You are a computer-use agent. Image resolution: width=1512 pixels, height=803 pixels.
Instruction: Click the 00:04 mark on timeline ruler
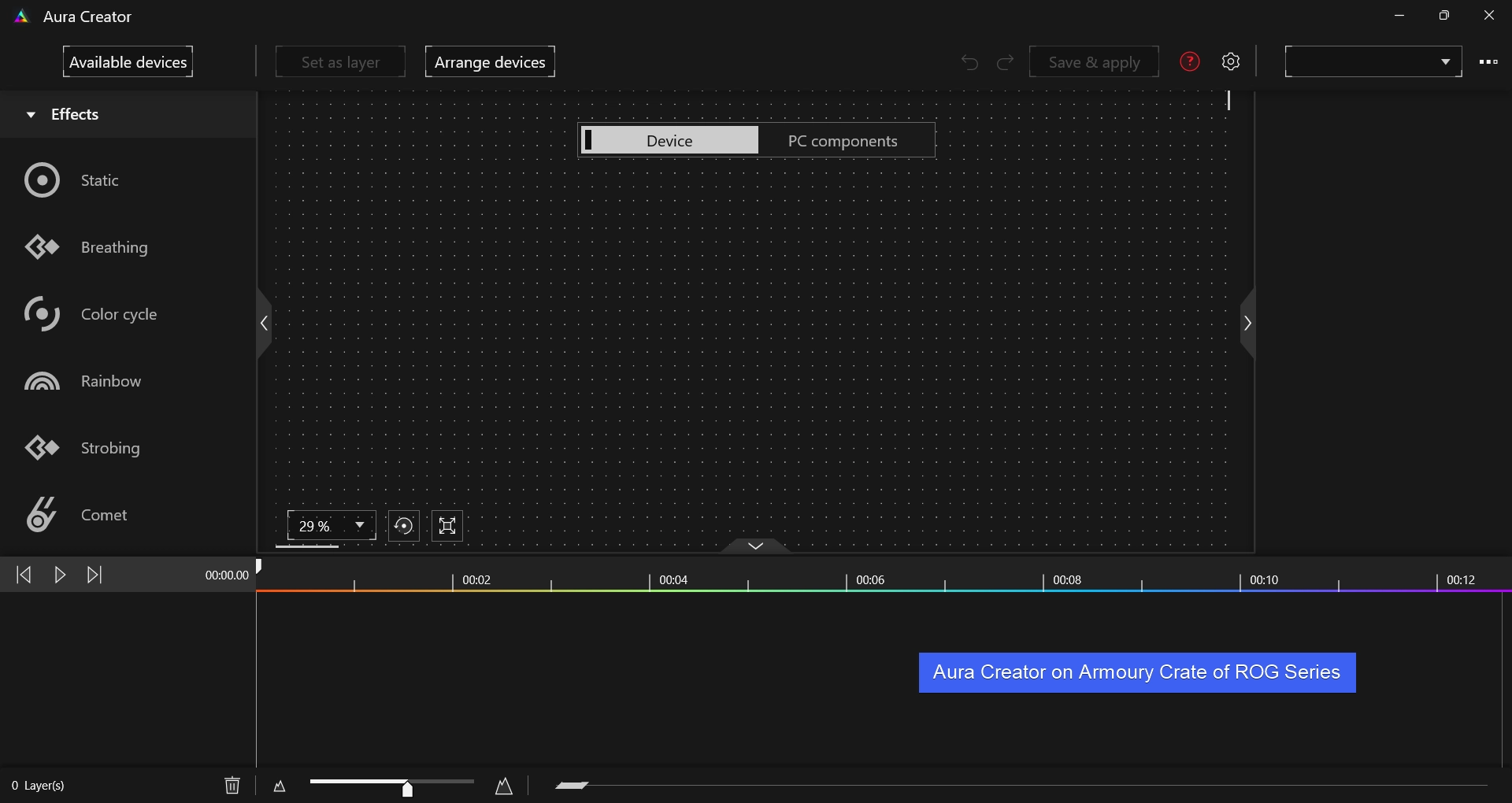[x=673, y=580]
